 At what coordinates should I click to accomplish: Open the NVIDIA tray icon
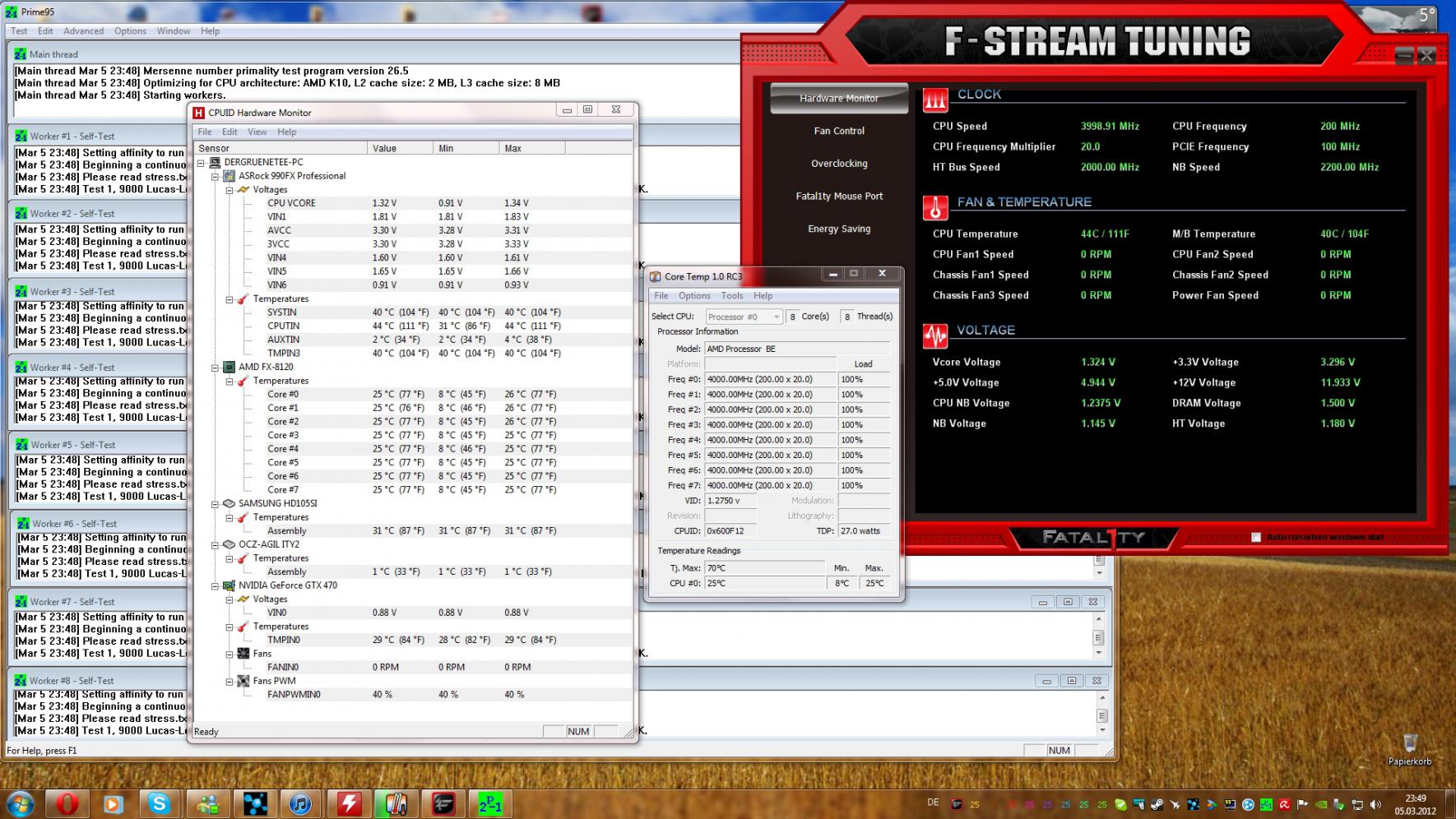click(1320, 804)
